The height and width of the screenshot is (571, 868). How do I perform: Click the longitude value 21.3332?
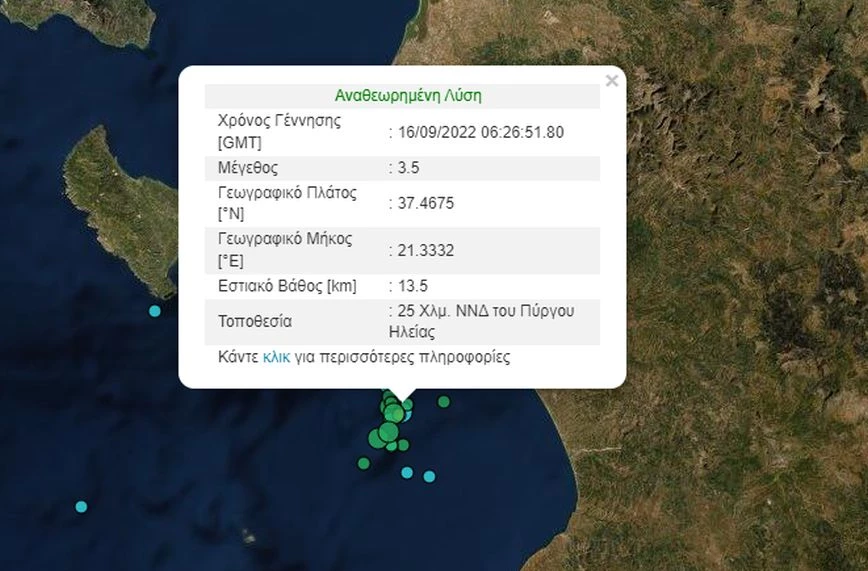425,250
